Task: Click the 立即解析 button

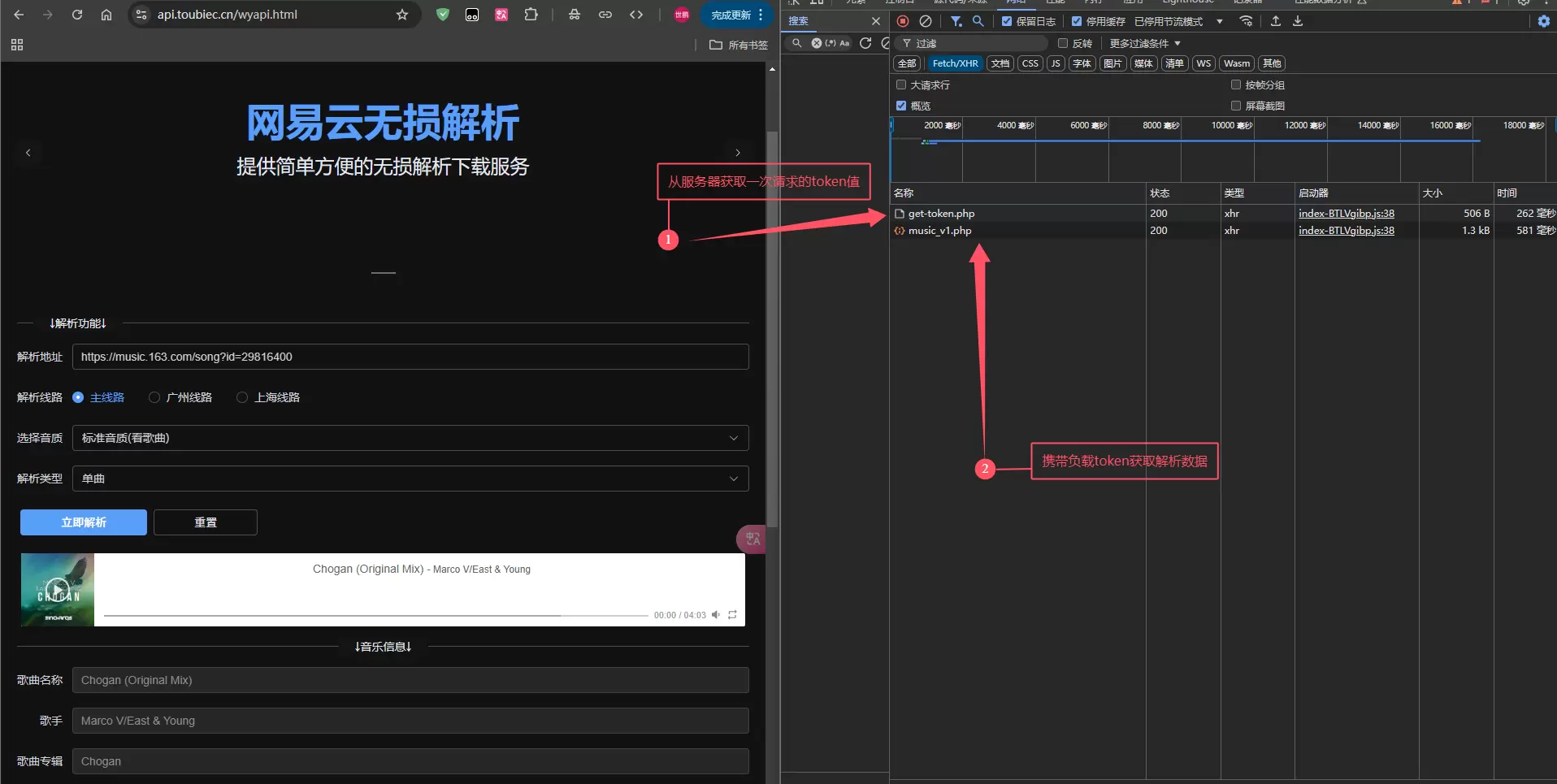Action: 84,522
